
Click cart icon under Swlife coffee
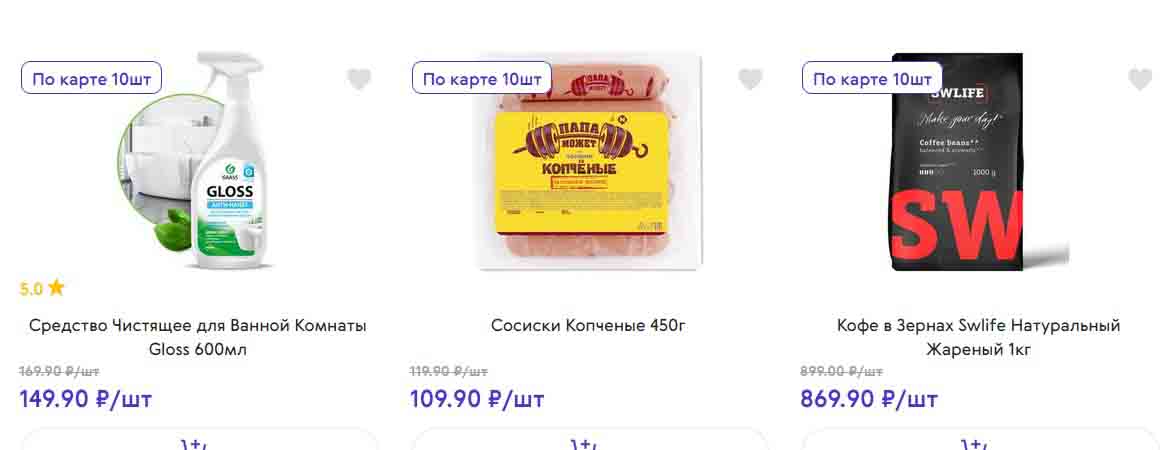coord(979,441)
